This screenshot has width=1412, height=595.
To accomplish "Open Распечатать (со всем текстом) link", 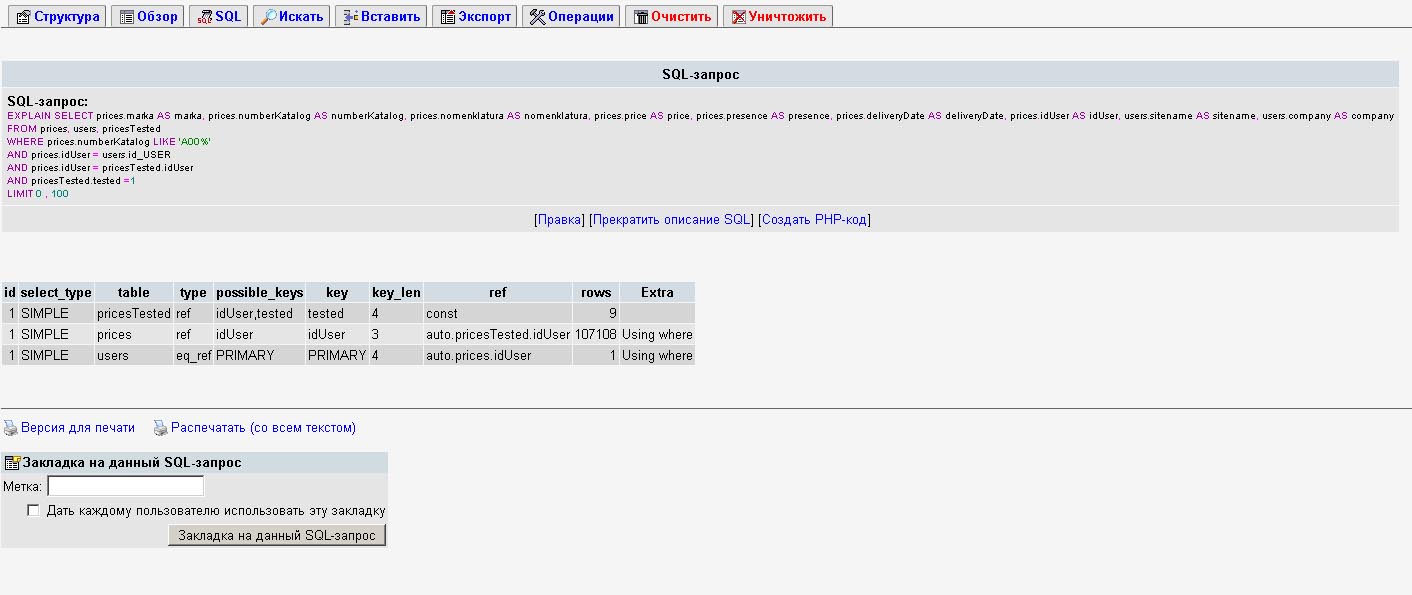I will 263,428.
